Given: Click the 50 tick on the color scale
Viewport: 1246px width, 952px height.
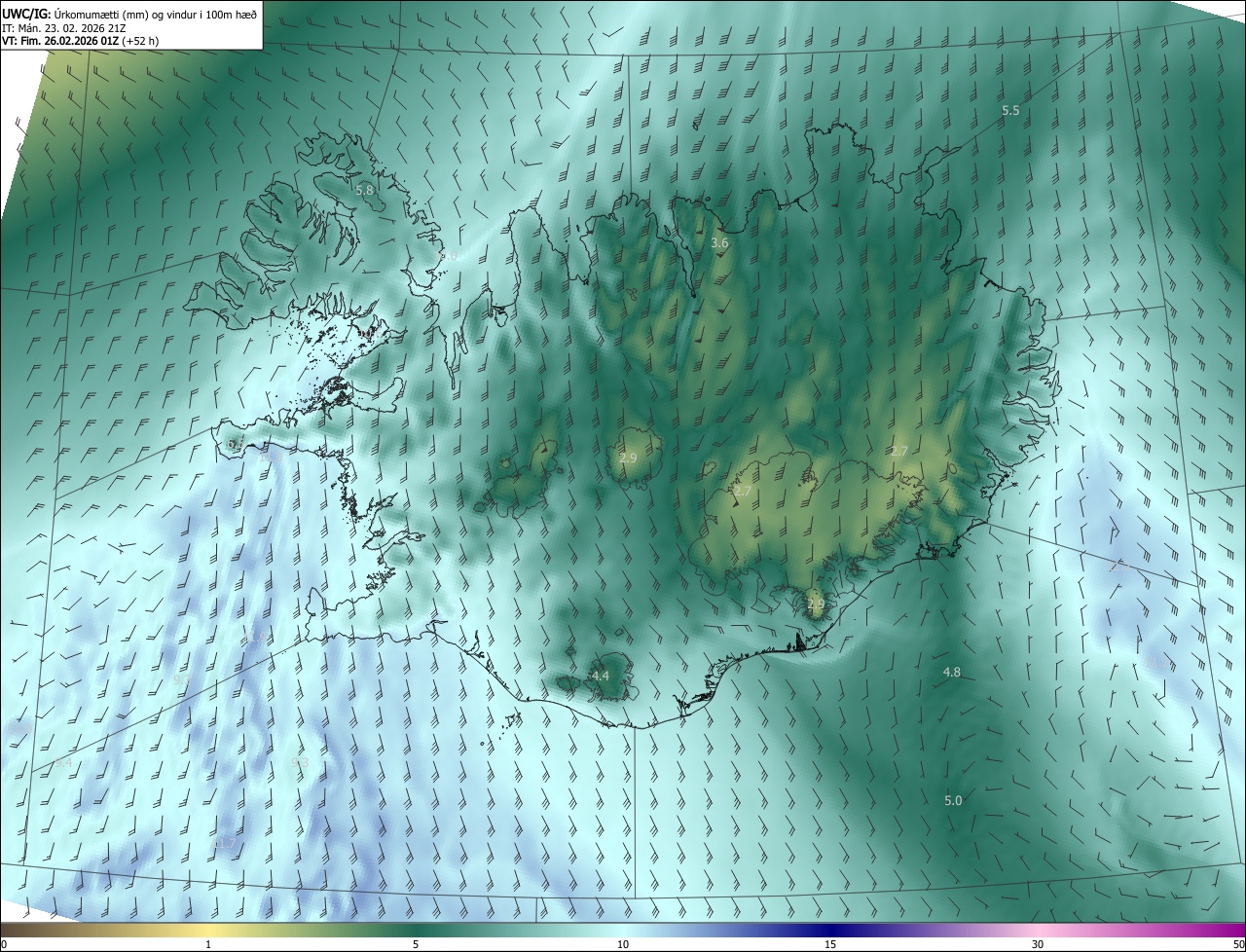Looking at the screenshot, I should point(1238,945).
